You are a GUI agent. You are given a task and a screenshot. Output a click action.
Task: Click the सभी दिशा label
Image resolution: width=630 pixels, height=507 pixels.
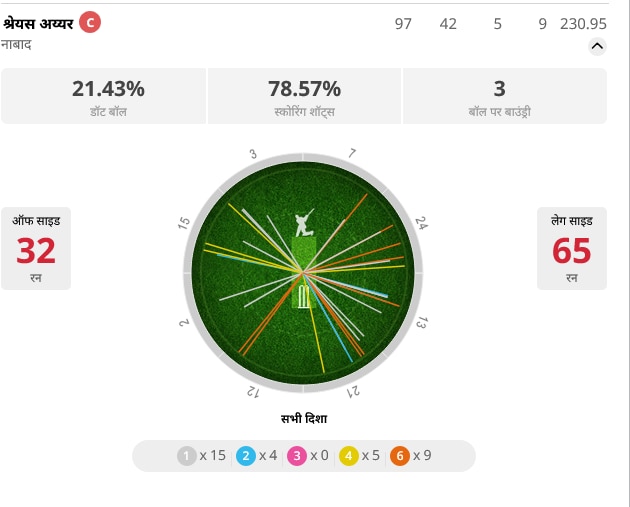pos(304,419)
